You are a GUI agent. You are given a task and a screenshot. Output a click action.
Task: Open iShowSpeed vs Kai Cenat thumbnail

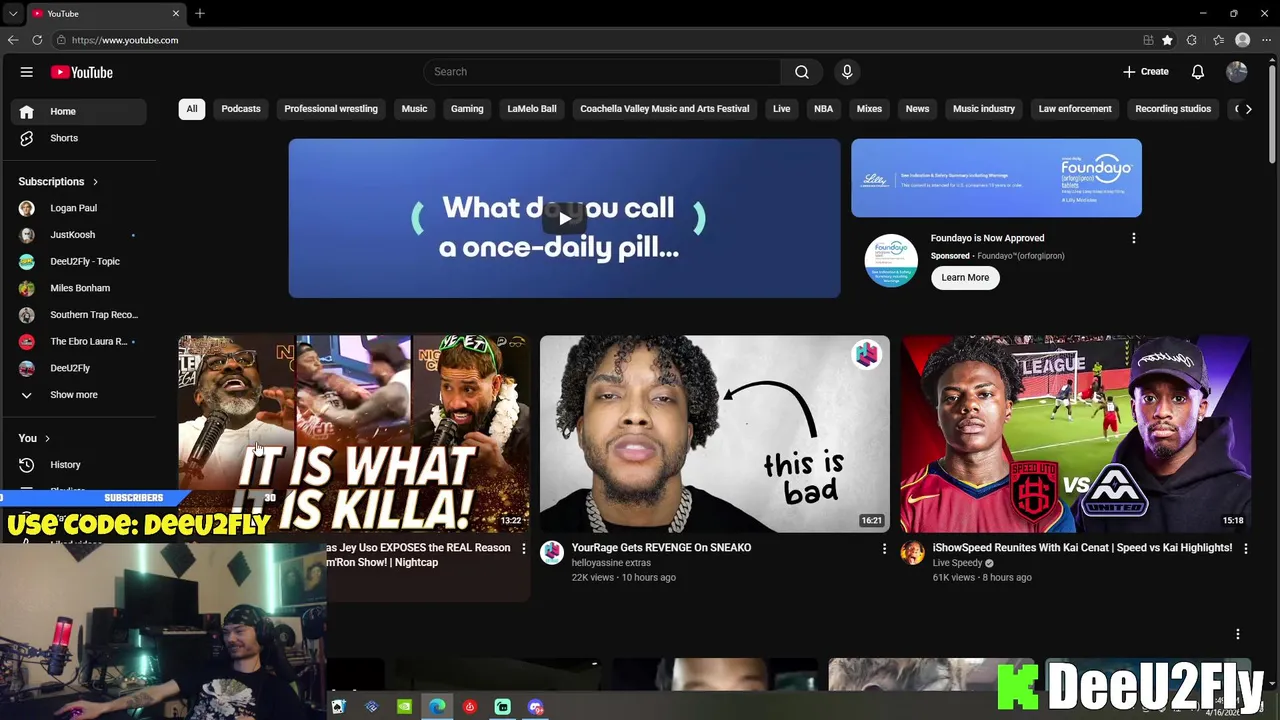[x=1075, y=434]
